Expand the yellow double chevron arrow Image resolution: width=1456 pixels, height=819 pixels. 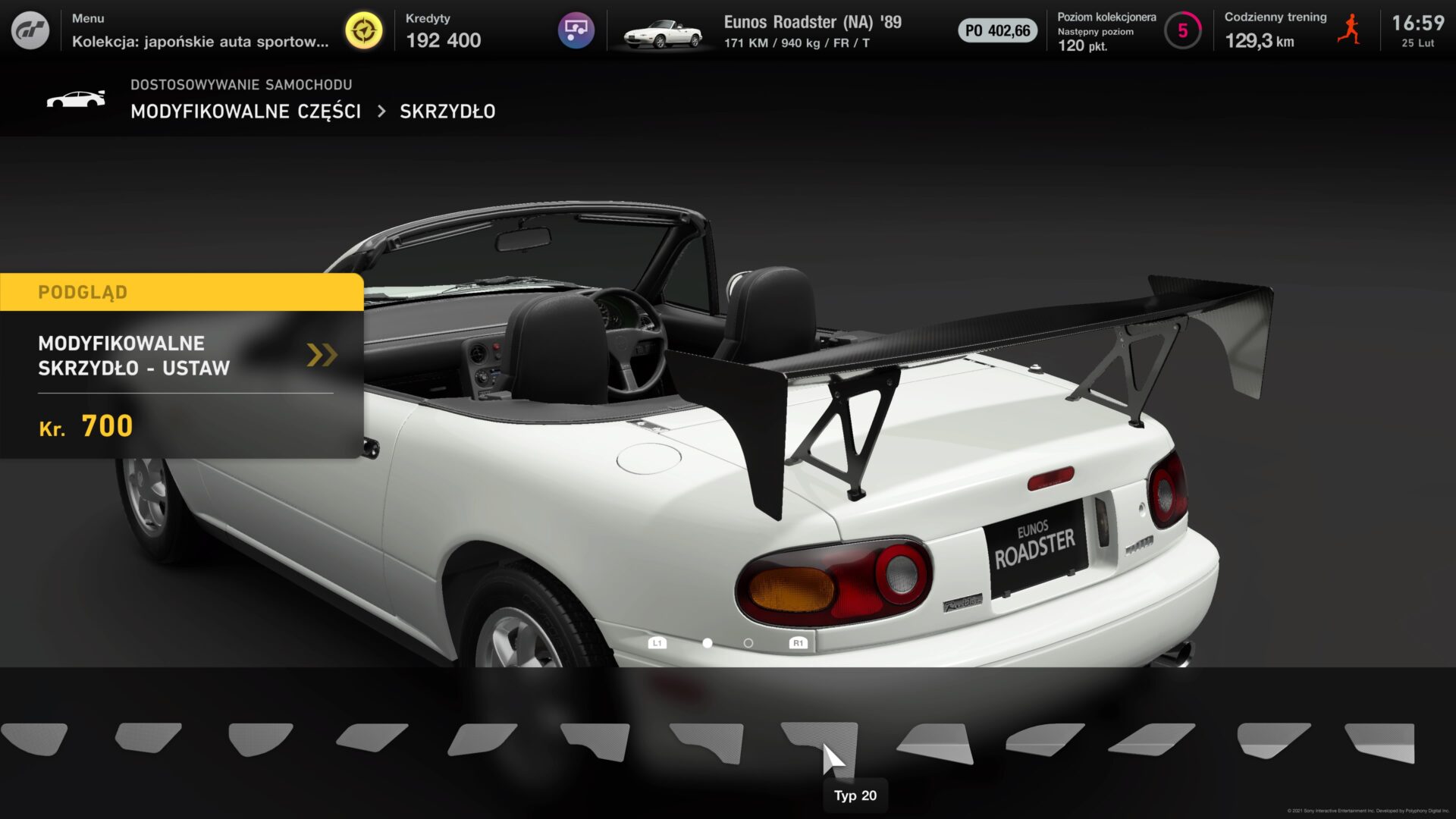322,355
